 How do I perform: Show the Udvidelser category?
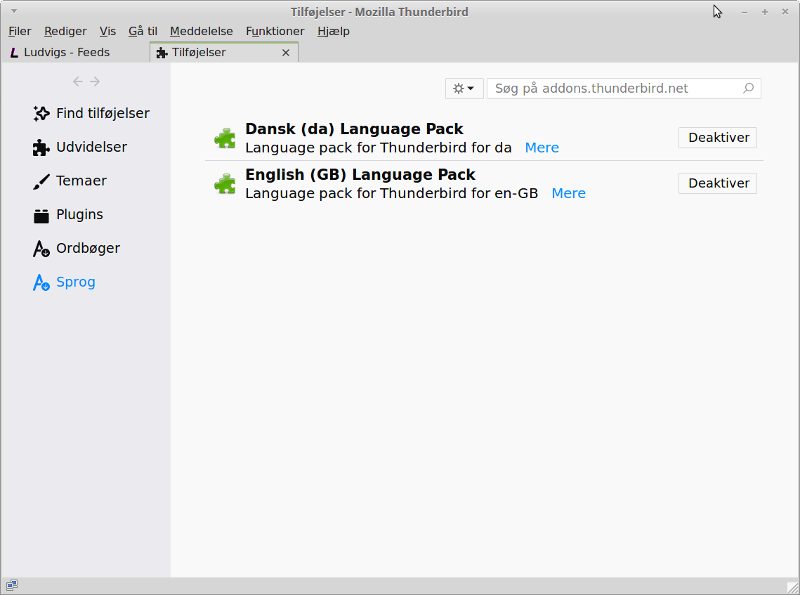80,147
